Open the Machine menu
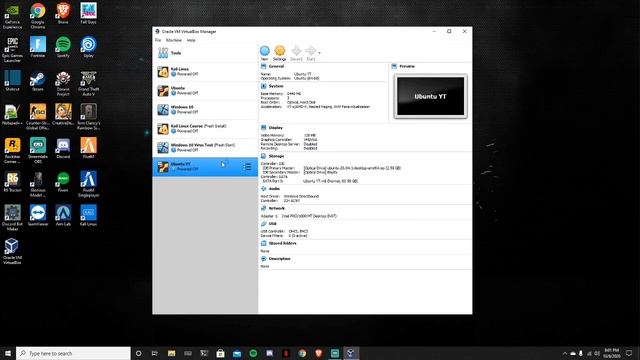The height and width of the screenshot is (360, 640). click(174, 40)
